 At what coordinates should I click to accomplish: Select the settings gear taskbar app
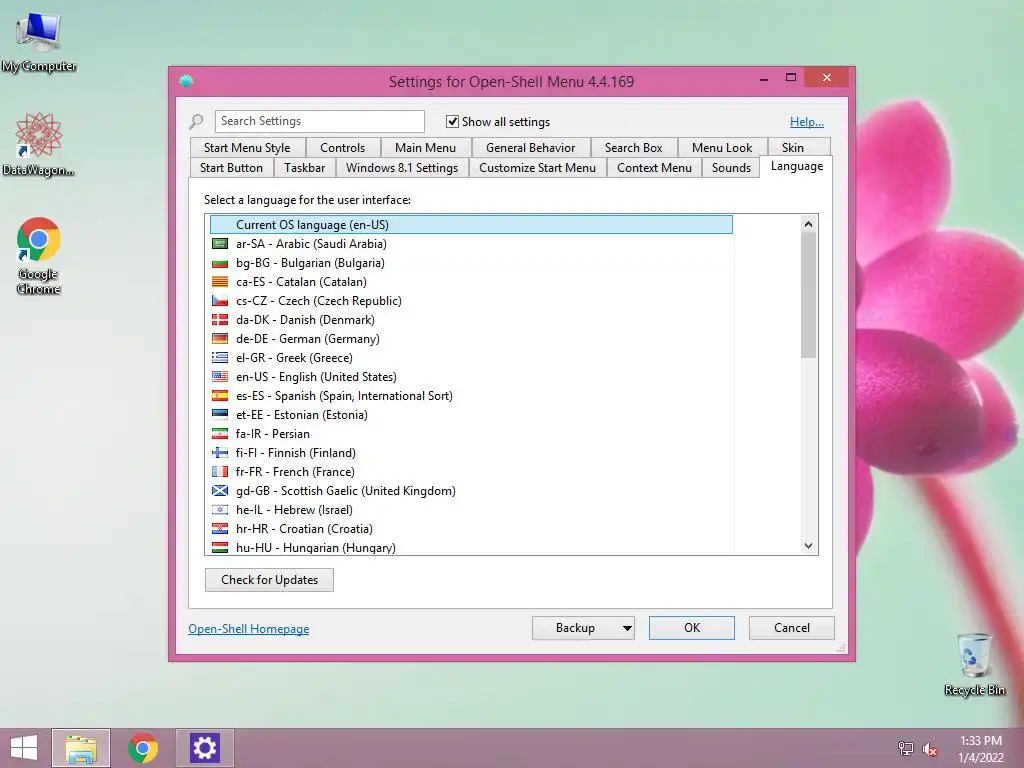pyautogui.click(x=204, y=748)
